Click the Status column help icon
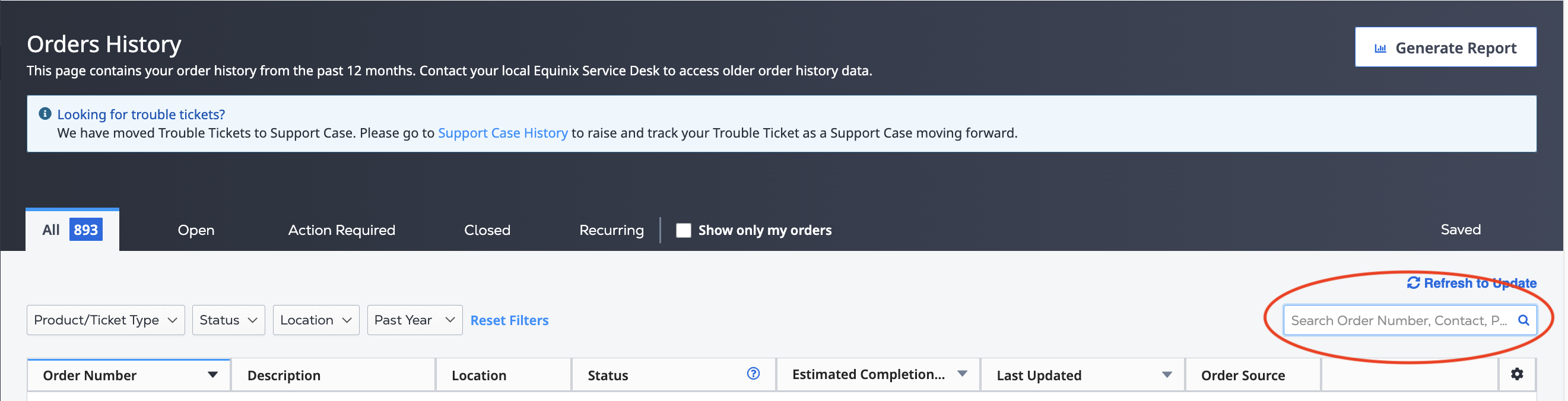This screenshot has width=1568, height=401. [x=753, y=374]
